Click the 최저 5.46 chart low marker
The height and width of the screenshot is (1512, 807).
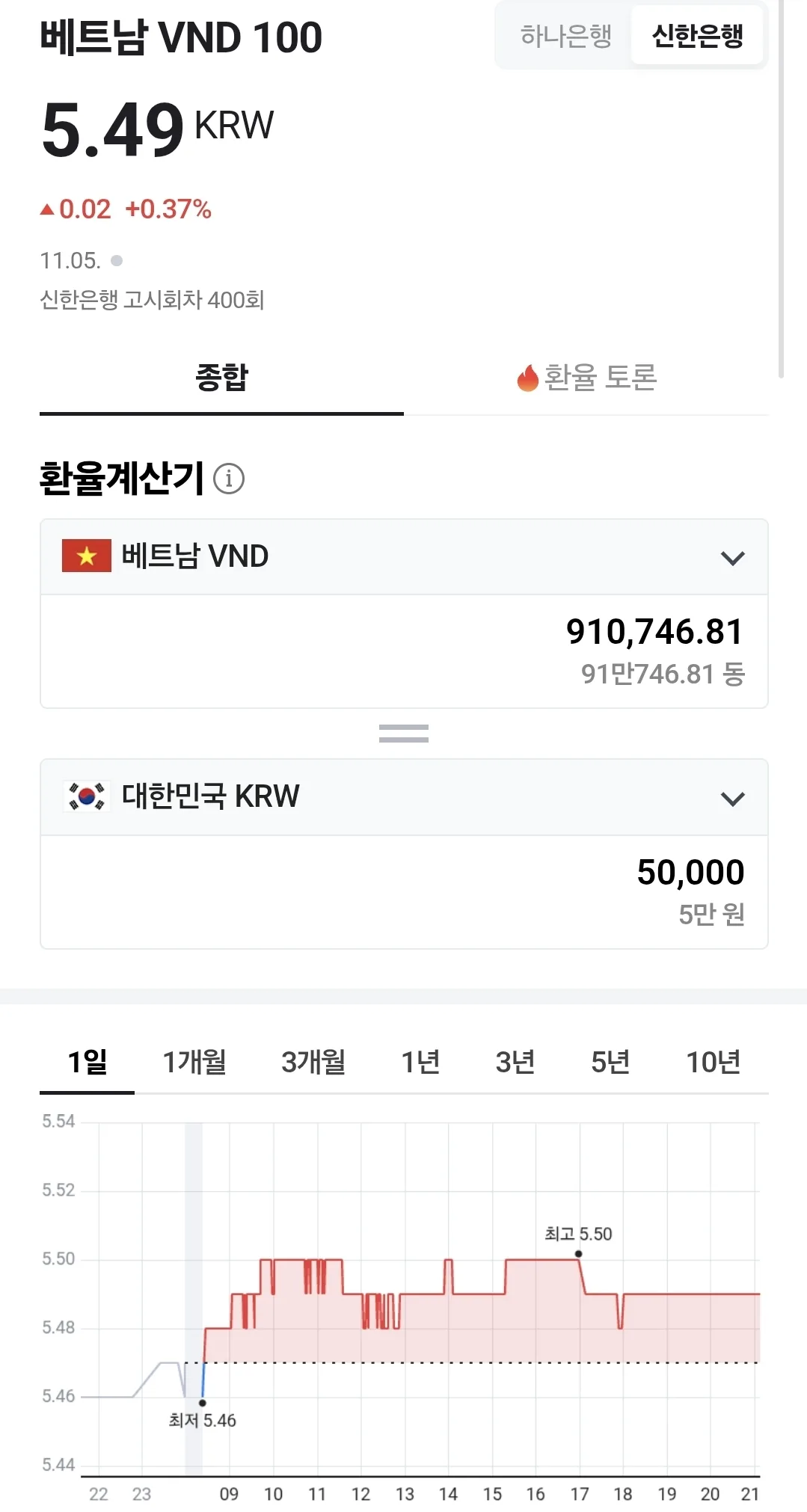202,1403
